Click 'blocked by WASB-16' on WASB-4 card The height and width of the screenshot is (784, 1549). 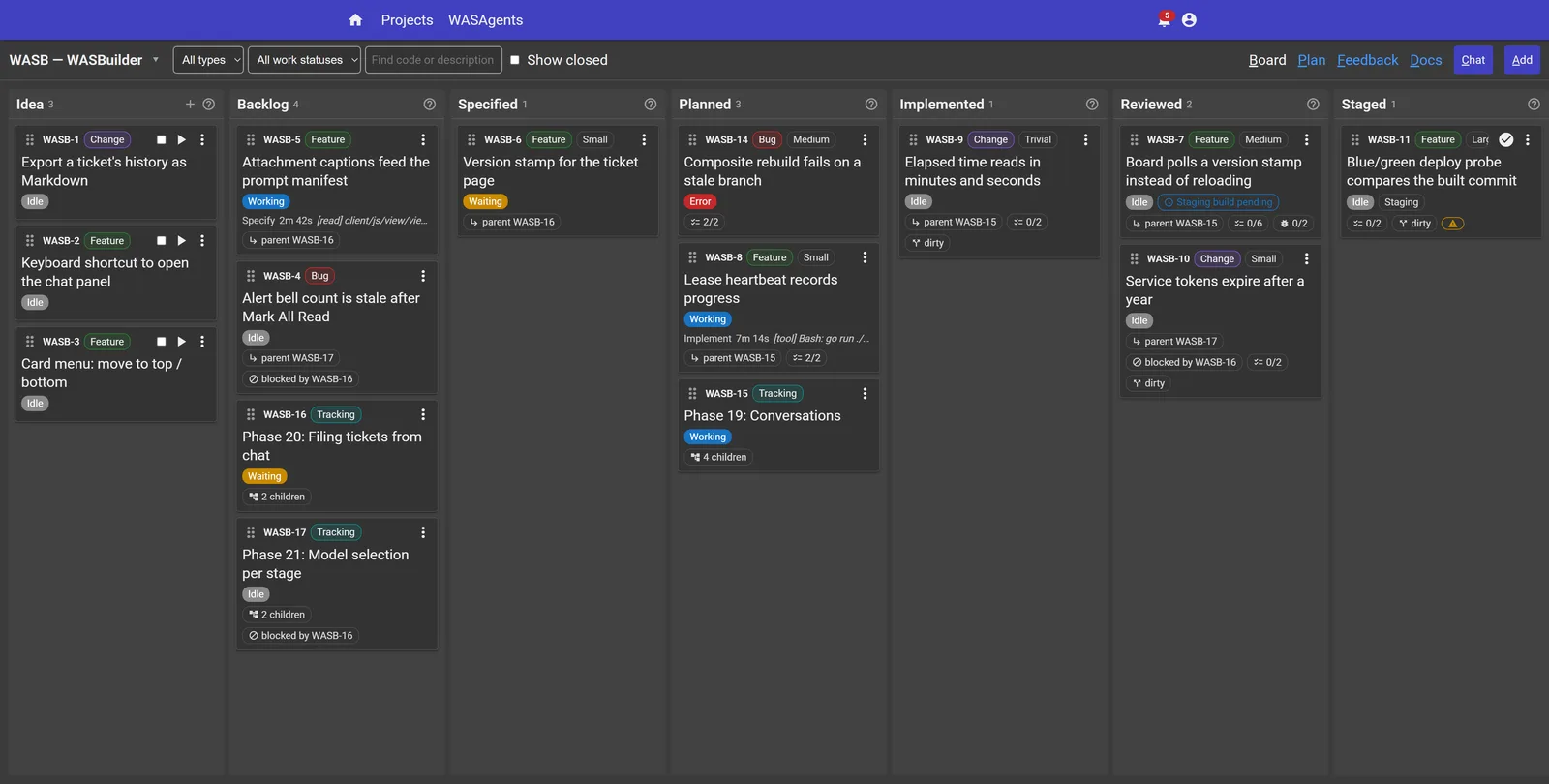301,379
